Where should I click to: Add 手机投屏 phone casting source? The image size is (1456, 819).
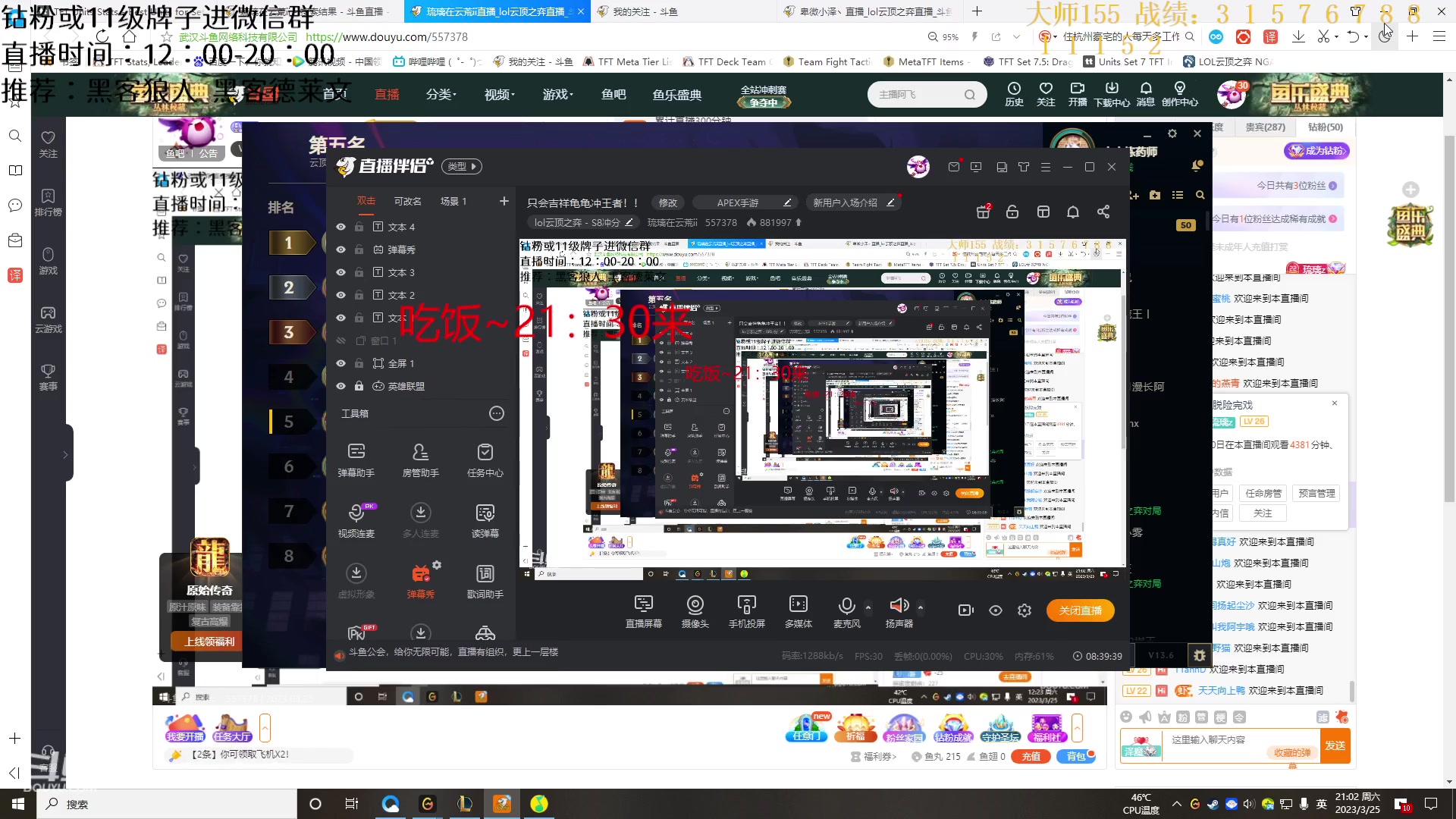point(746,611)
